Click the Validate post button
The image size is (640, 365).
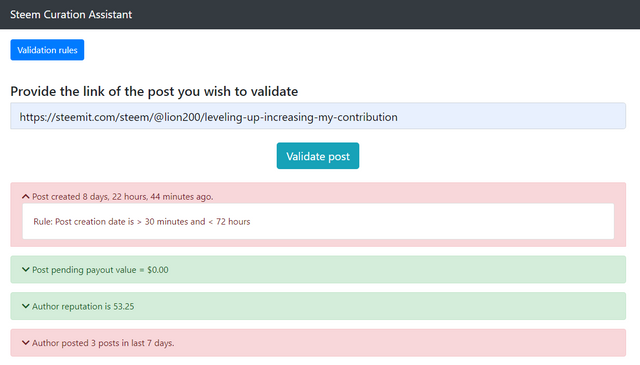point(318,156)
